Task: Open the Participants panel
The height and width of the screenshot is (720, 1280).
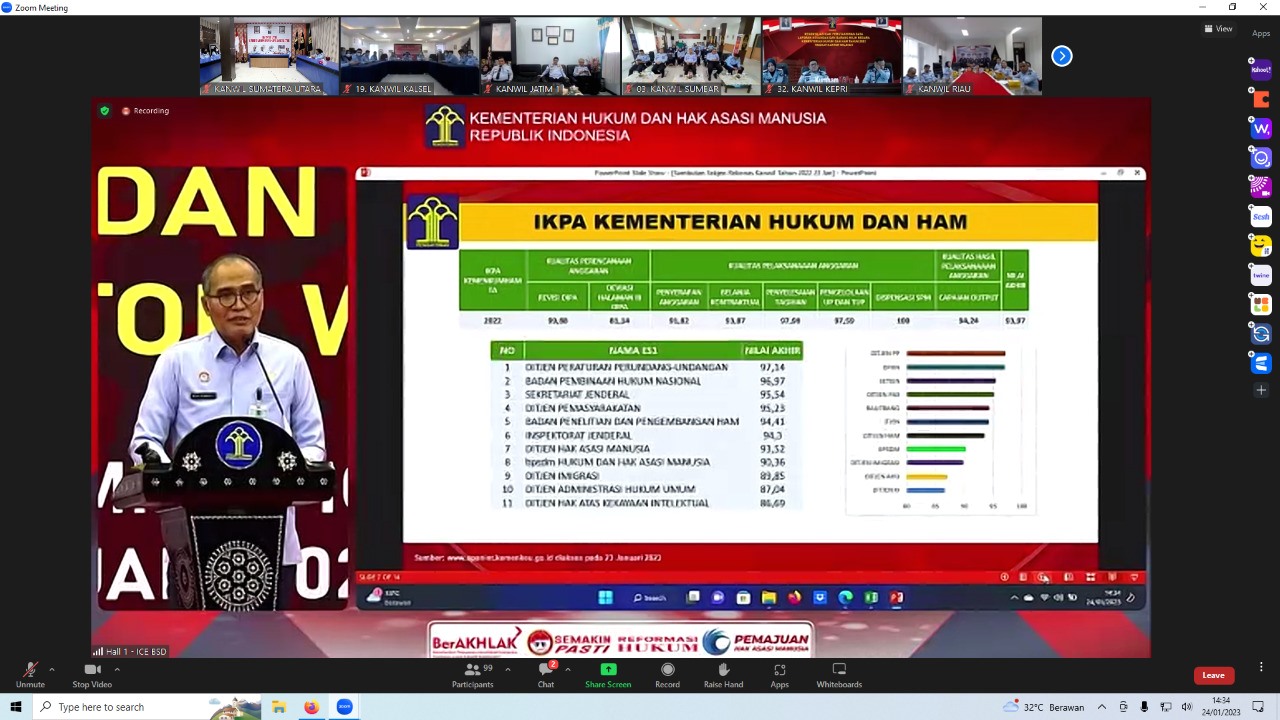Action: [472, 670]
